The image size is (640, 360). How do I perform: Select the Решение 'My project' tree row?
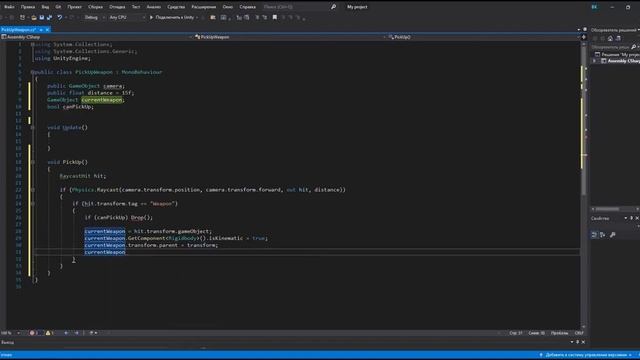pyautogui.click(x=617, y=54)
